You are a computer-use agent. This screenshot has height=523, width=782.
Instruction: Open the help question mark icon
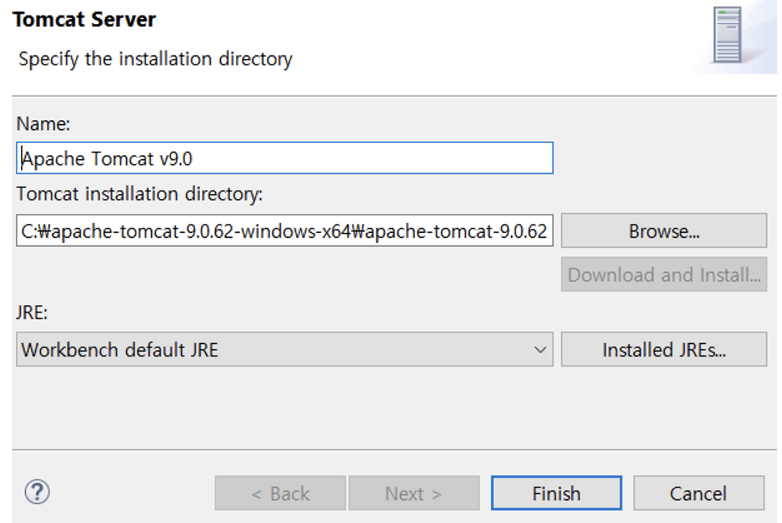[x=37, y=492]
